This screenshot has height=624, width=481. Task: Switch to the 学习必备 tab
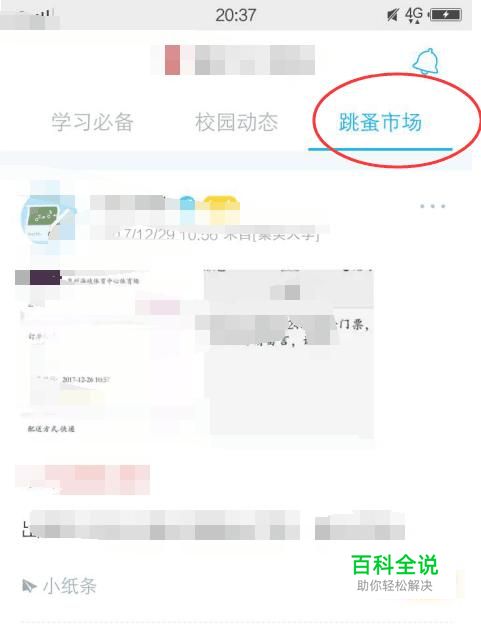[92, 122]
